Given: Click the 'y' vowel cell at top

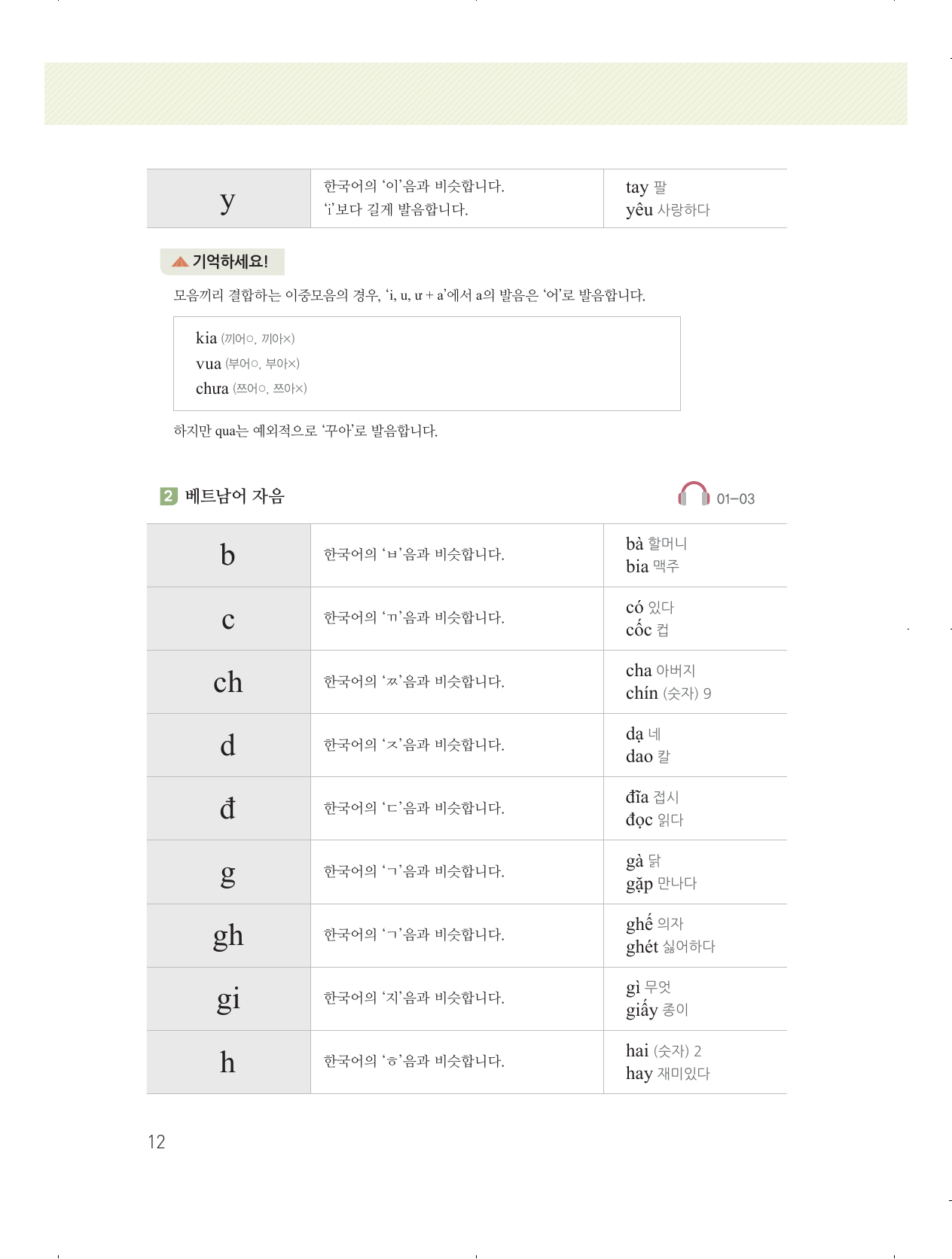Looking at the screenshot, I should [228, 200].
